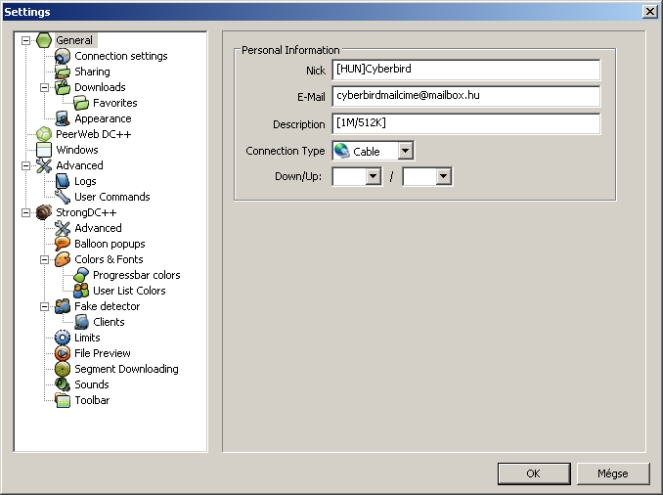Open the Up speed dropdown

pos(443,176)
